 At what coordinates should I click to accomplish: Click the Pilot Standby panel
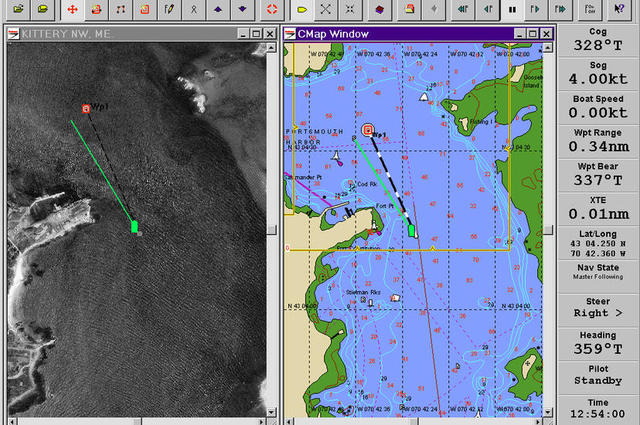click(x=598, y=378)
